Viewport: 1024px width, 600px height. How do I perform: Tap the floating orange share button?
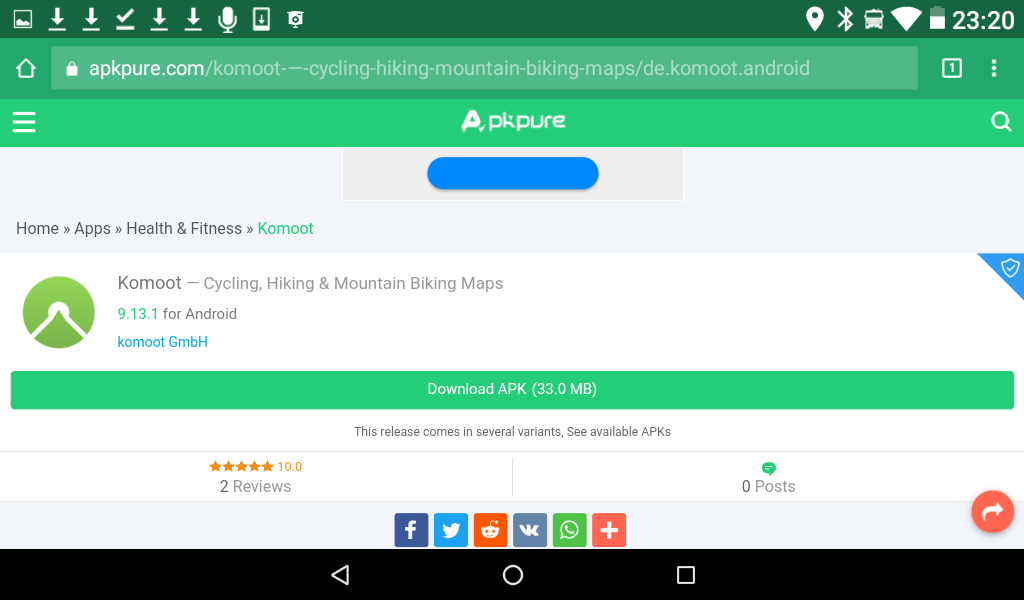point(992,511)
